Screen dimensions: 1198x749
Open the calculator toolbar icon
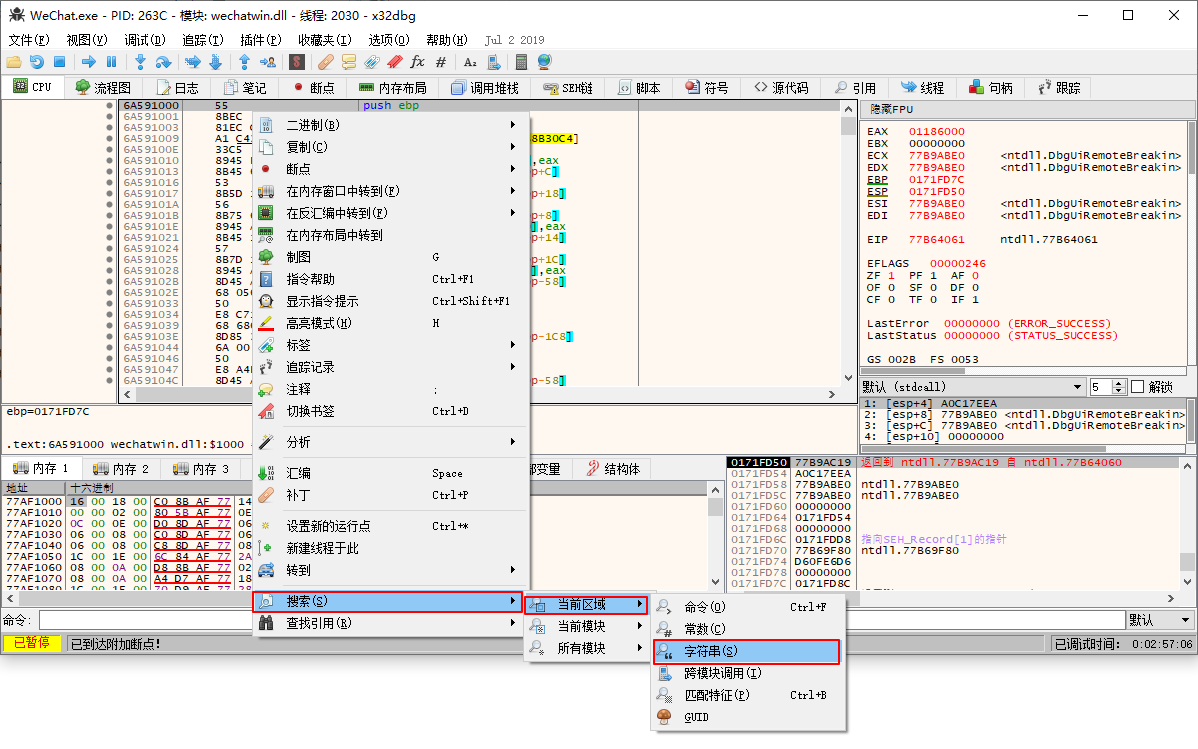(x=520, y=62)
